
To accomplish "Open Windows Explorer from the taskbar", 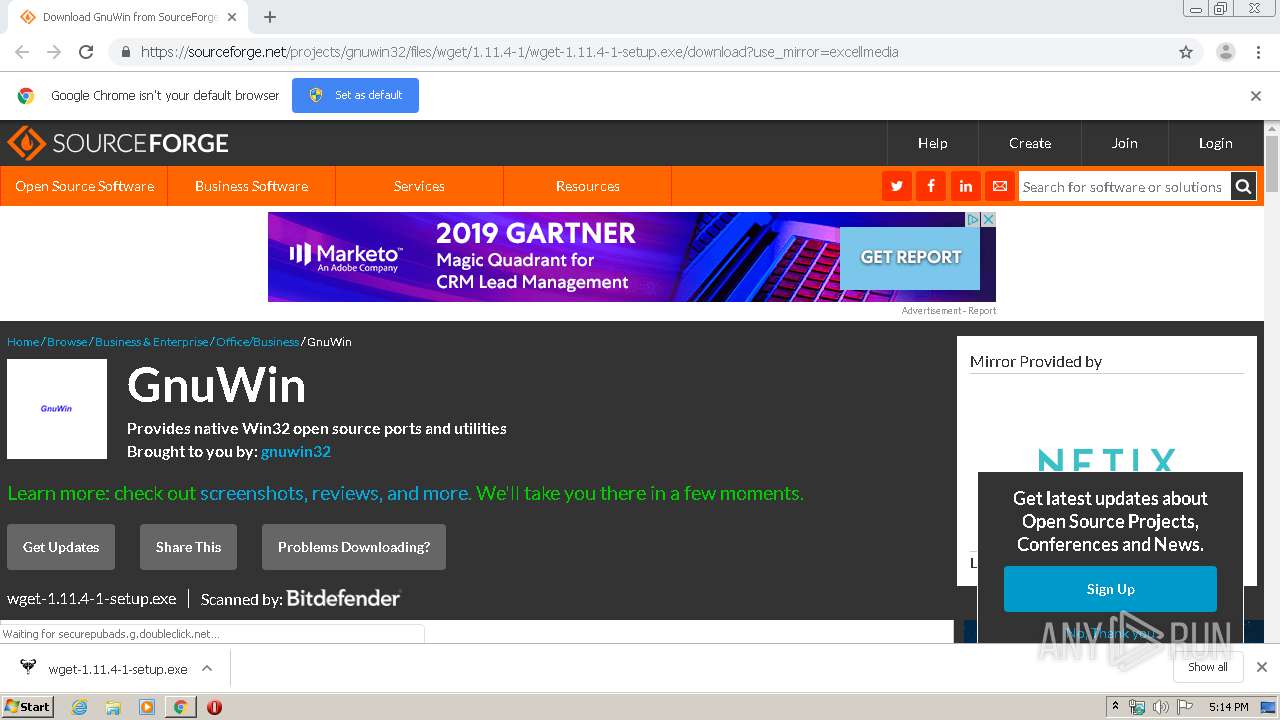I will click(113, 707).
